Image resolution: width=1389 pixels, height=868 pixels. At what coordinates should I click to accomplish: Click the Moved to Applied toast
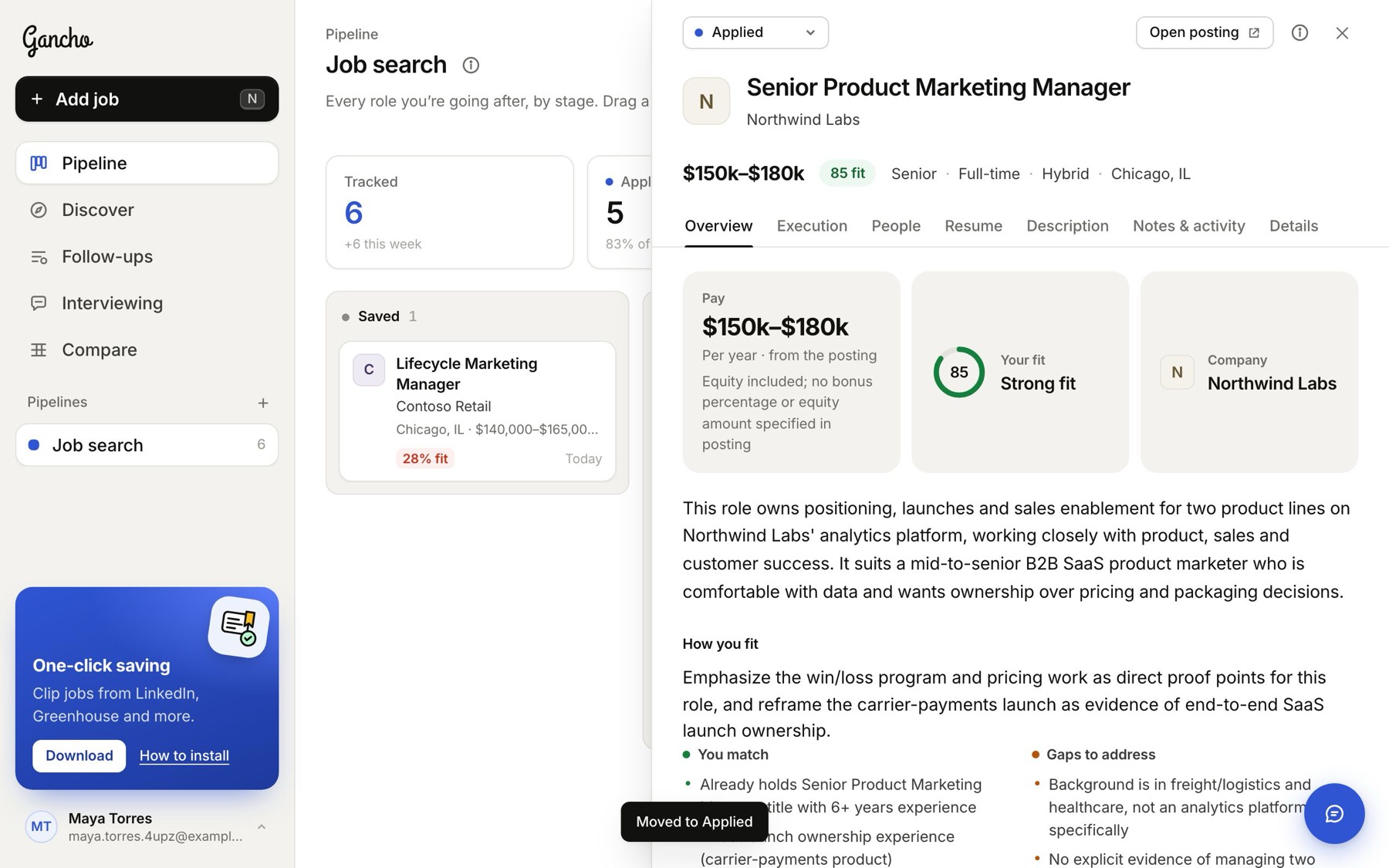click(x=694, y=822)
